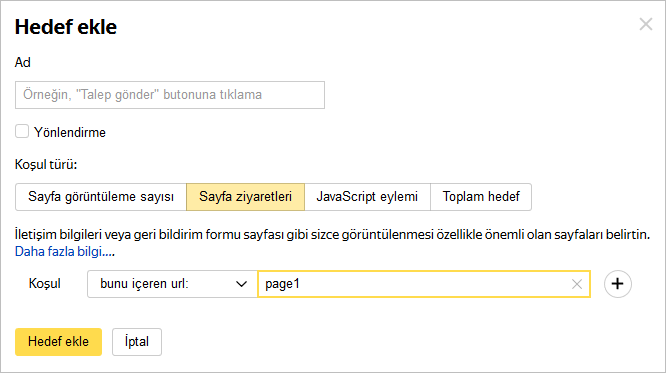Select Sayfa görüntüleme sayısı tab

coord(101,197)
